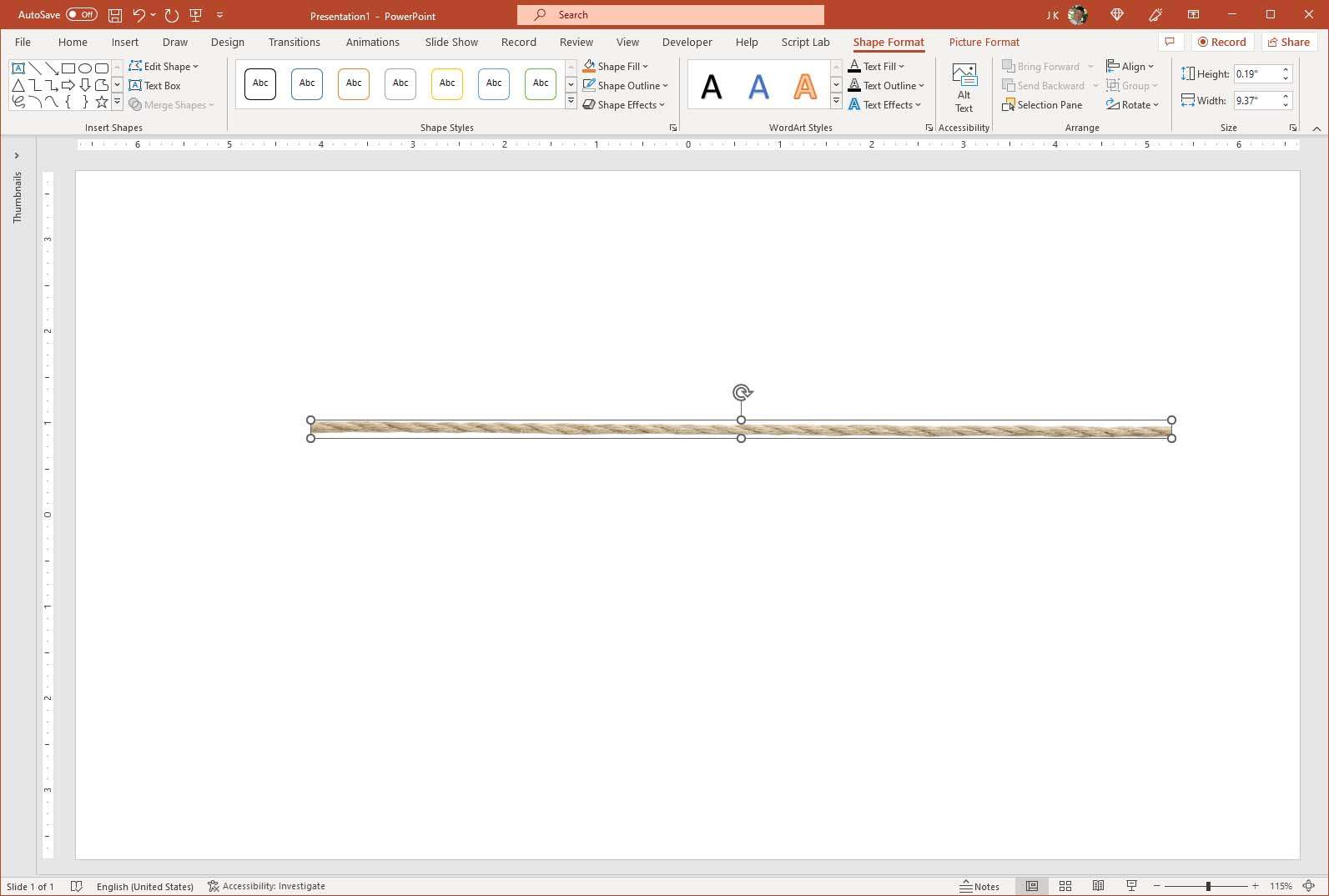Click the Record button
Screen dimensions: 1329x896
1222,42
